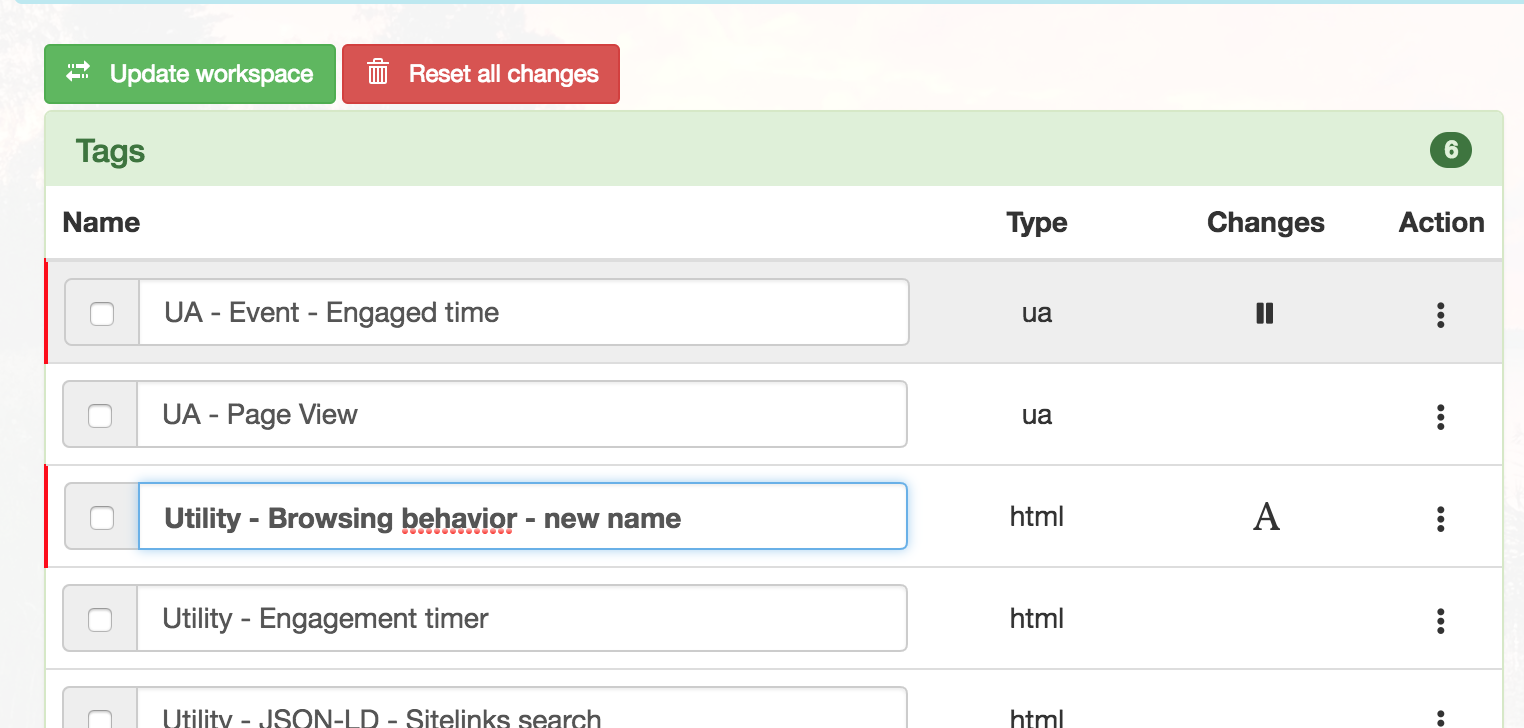Edit the UA - Page View name field

521,414
